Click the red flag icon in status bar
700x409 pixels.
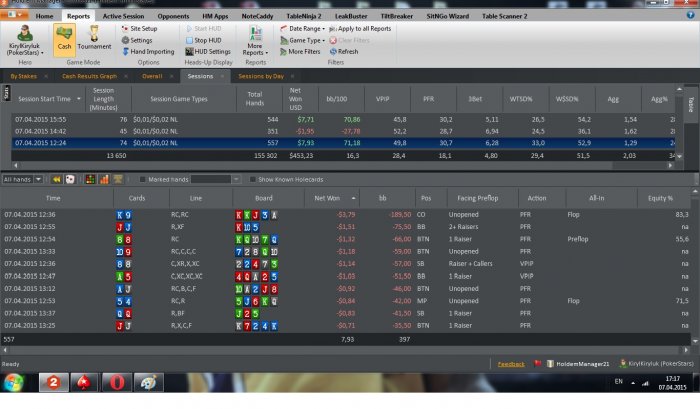click(x=538, y=364)
